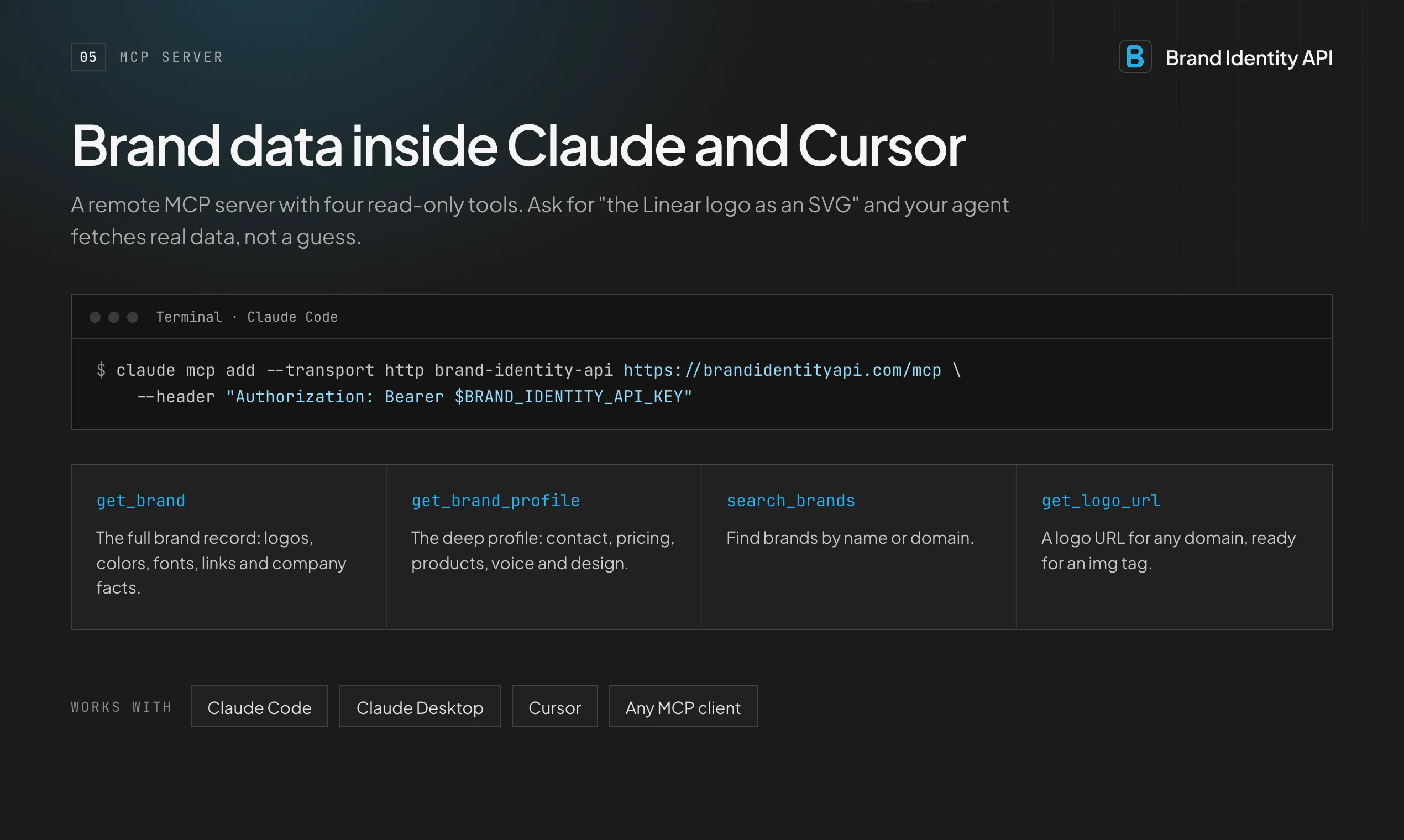This screenshot has width=1404, height=840.
Task: Click the Brand Identity API wordmark
Action: coord(1249,57)
